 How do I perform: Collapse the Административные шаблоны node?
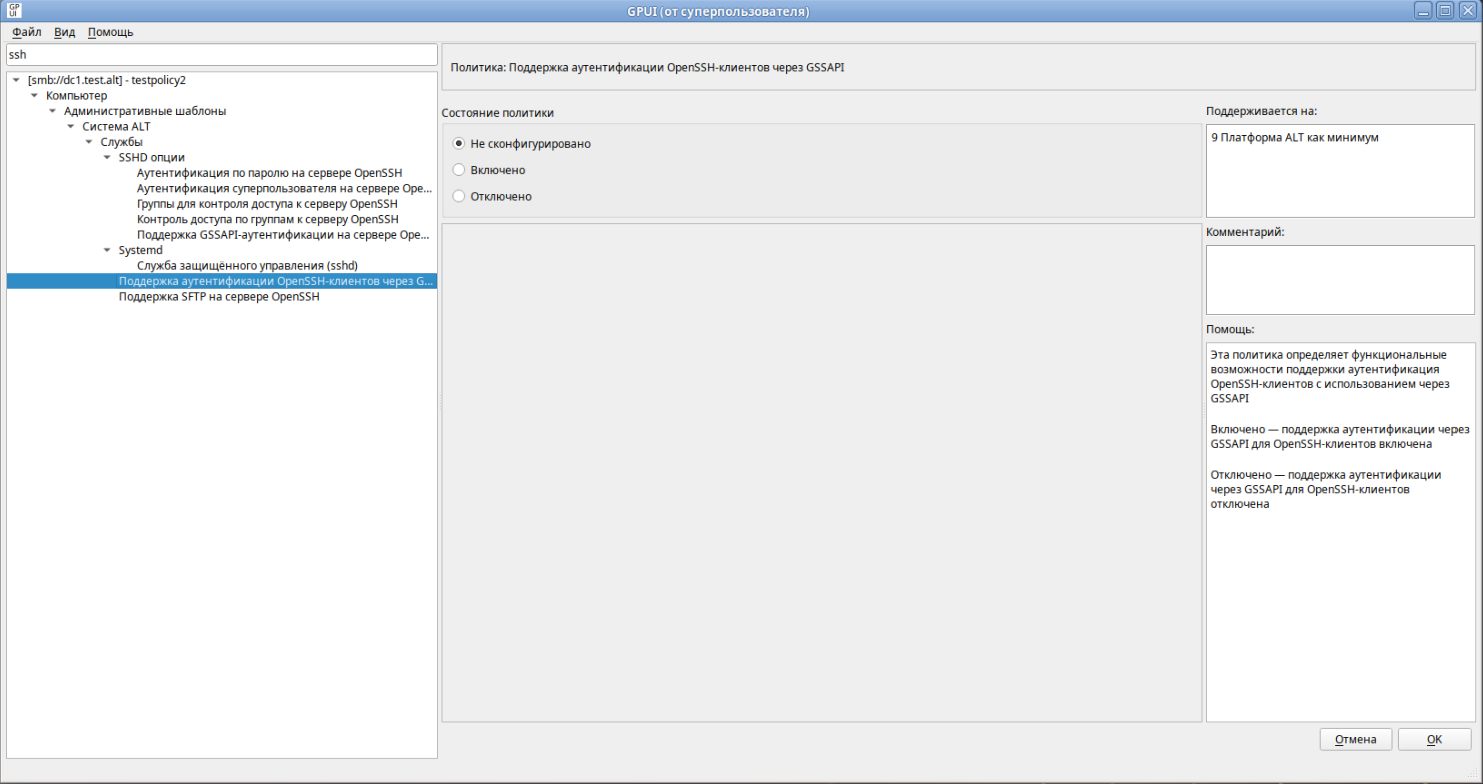[x=53, y=111]
